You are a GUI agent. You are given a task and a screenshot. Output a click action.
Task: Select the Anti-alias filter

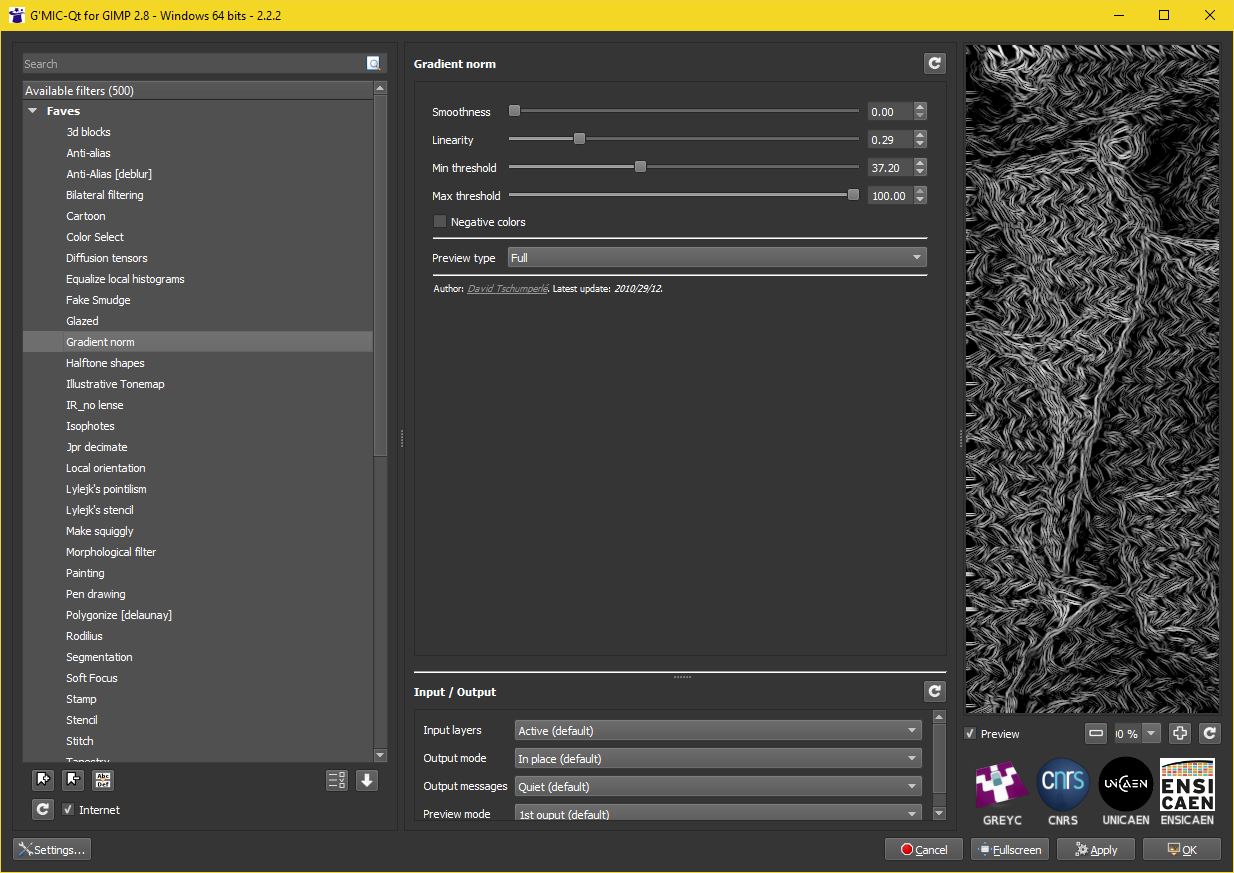pos(88,153)
